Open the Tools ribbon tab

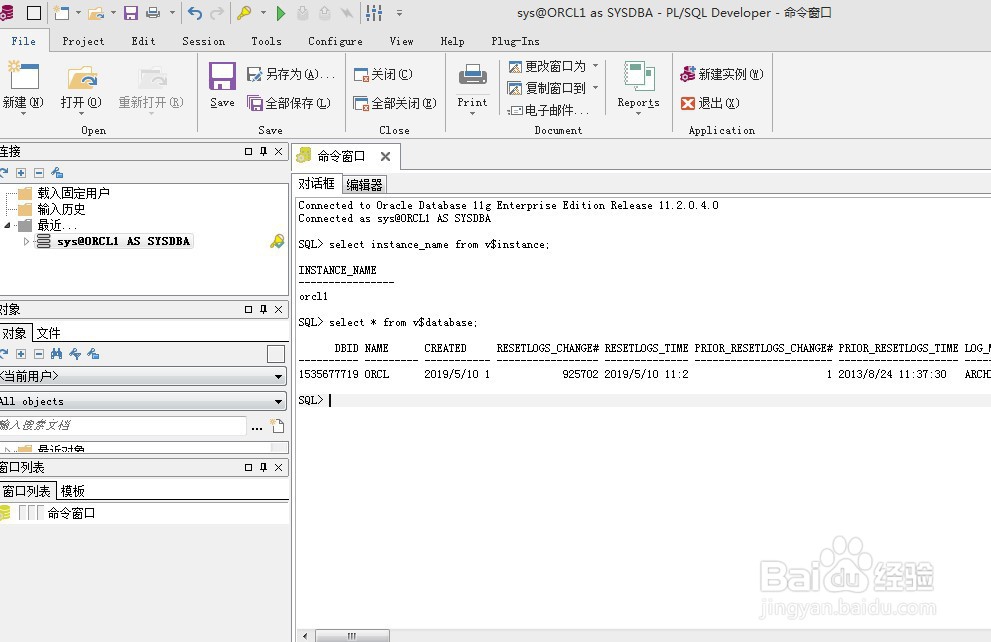tap(266, 41)
